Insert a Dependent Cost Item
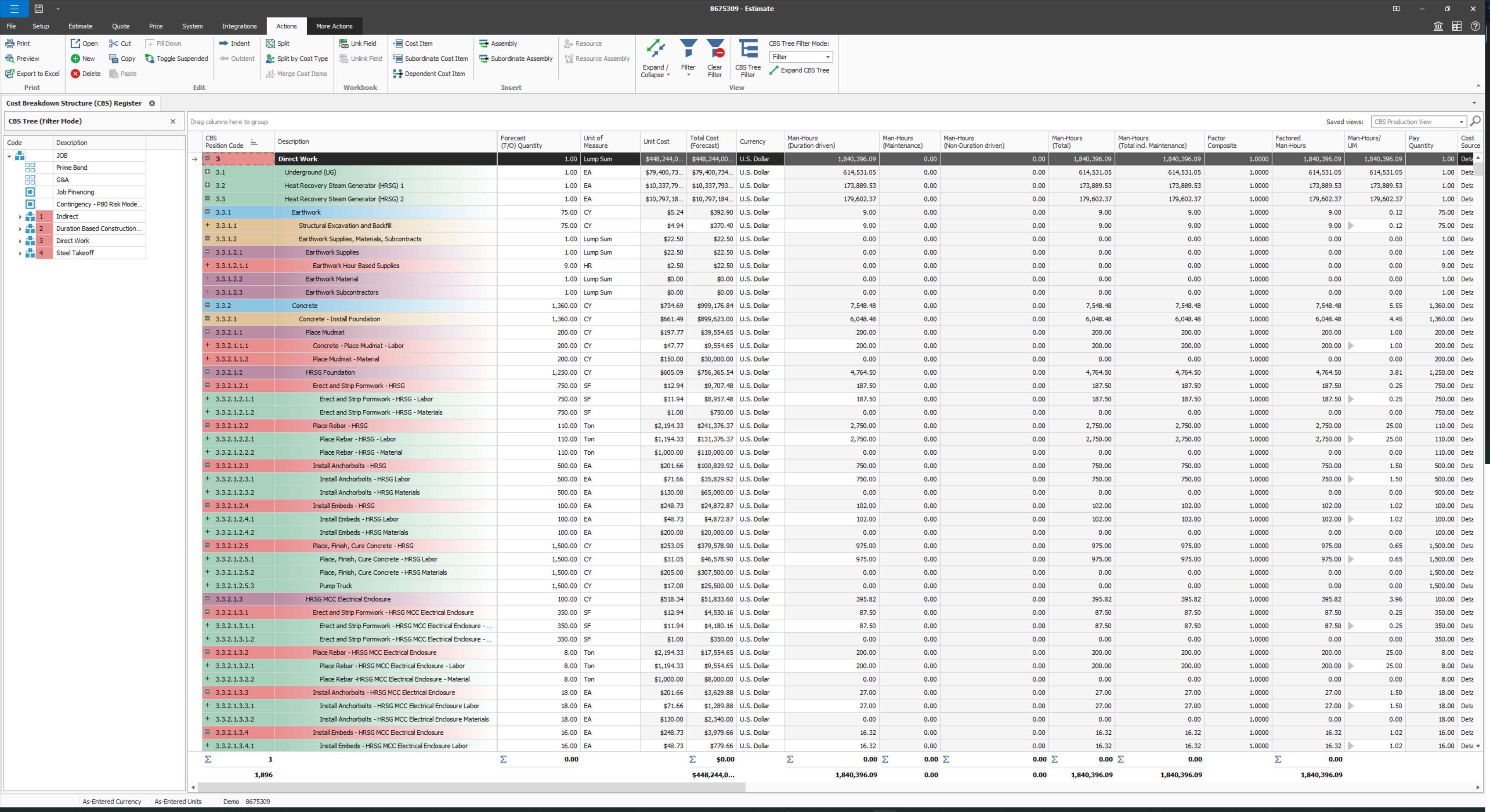Viewport: 1490px width, 812px height. tap(430, 73)
